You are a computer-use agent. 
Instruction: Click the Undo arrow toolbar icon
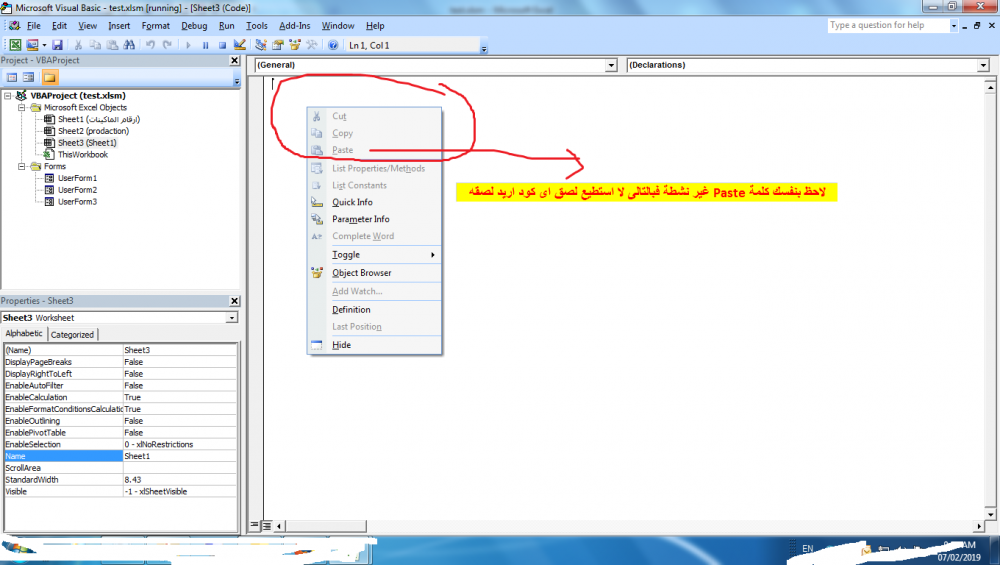[151, 45]
